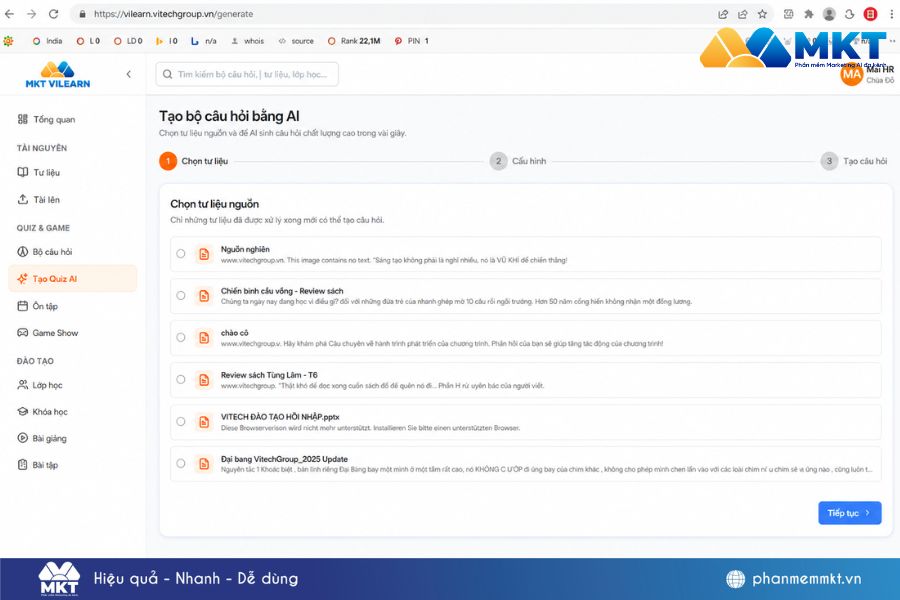Bookmark this page with the star icon
The height and width of the screenshot is (600, 900).
(x=762, y=14)
